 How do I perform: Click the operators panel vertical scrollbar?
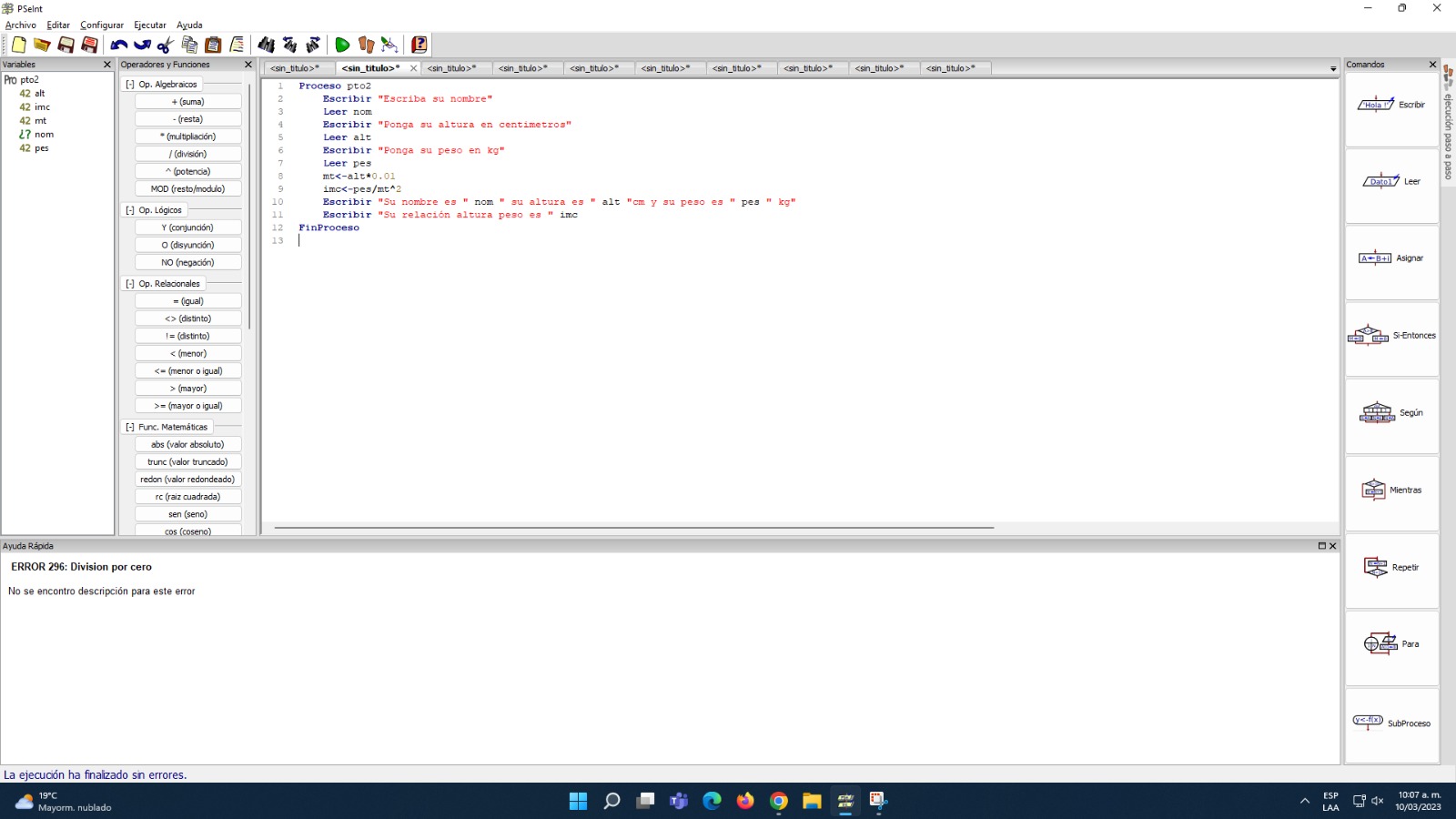pyautogui.click(x=249, y=207)
